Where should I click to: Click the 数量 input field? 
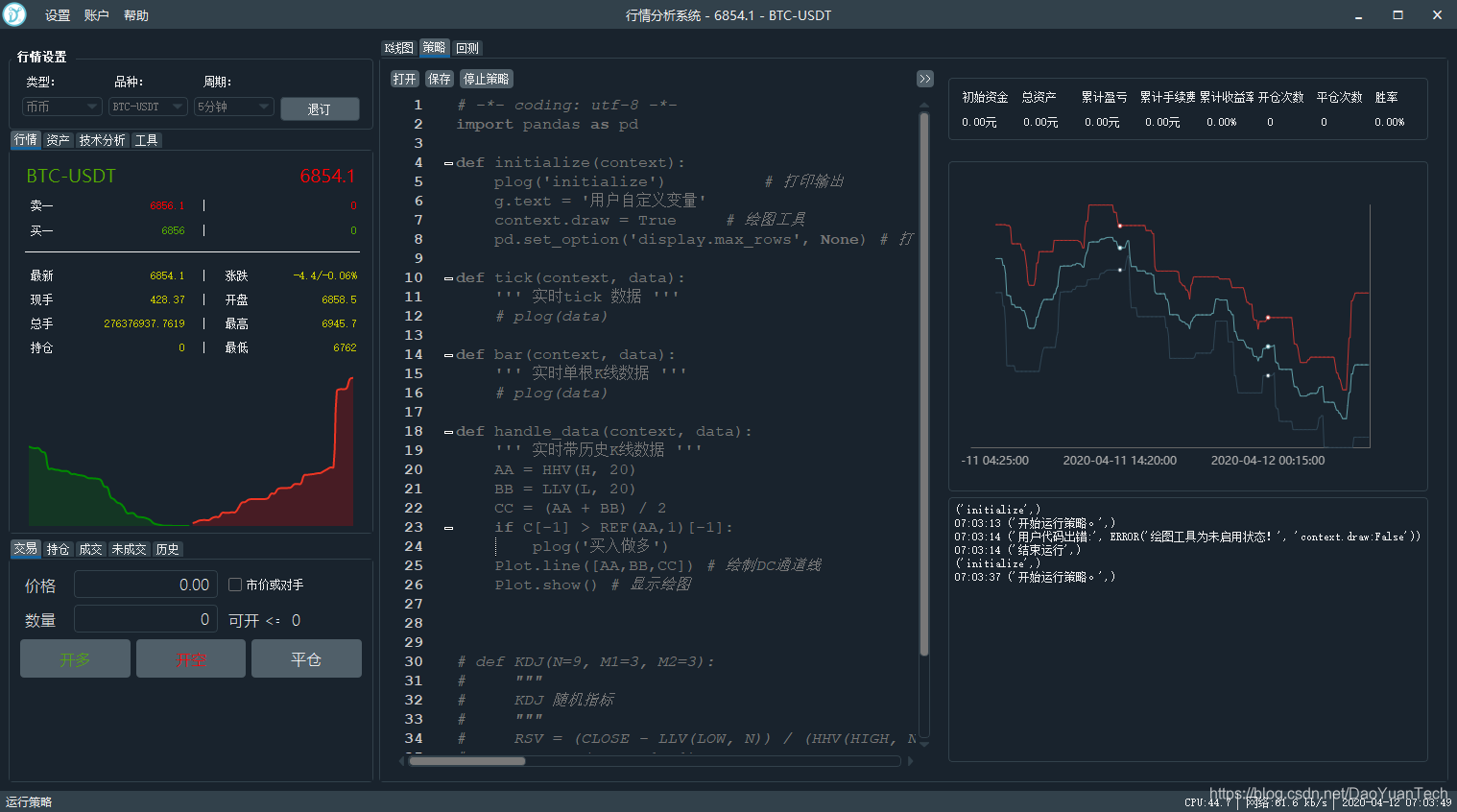click(x=146, y=620)
